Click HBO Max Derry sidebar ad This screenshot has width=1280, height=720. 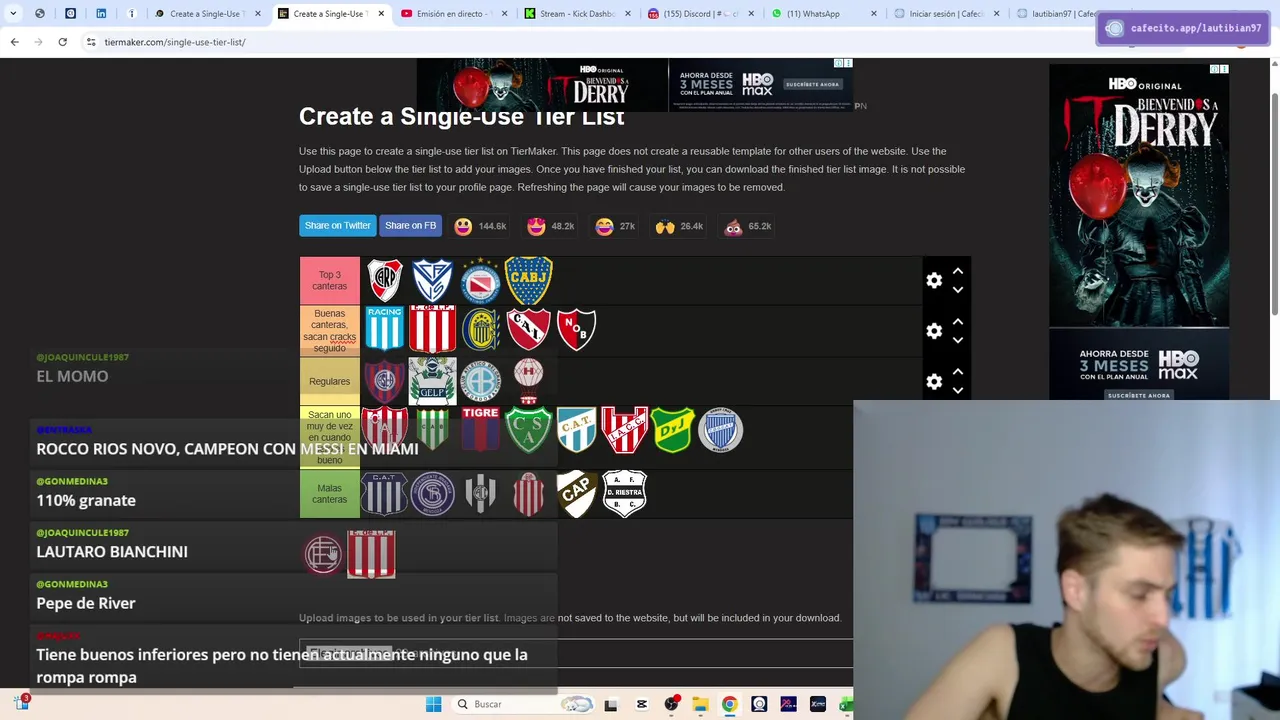1139,232
